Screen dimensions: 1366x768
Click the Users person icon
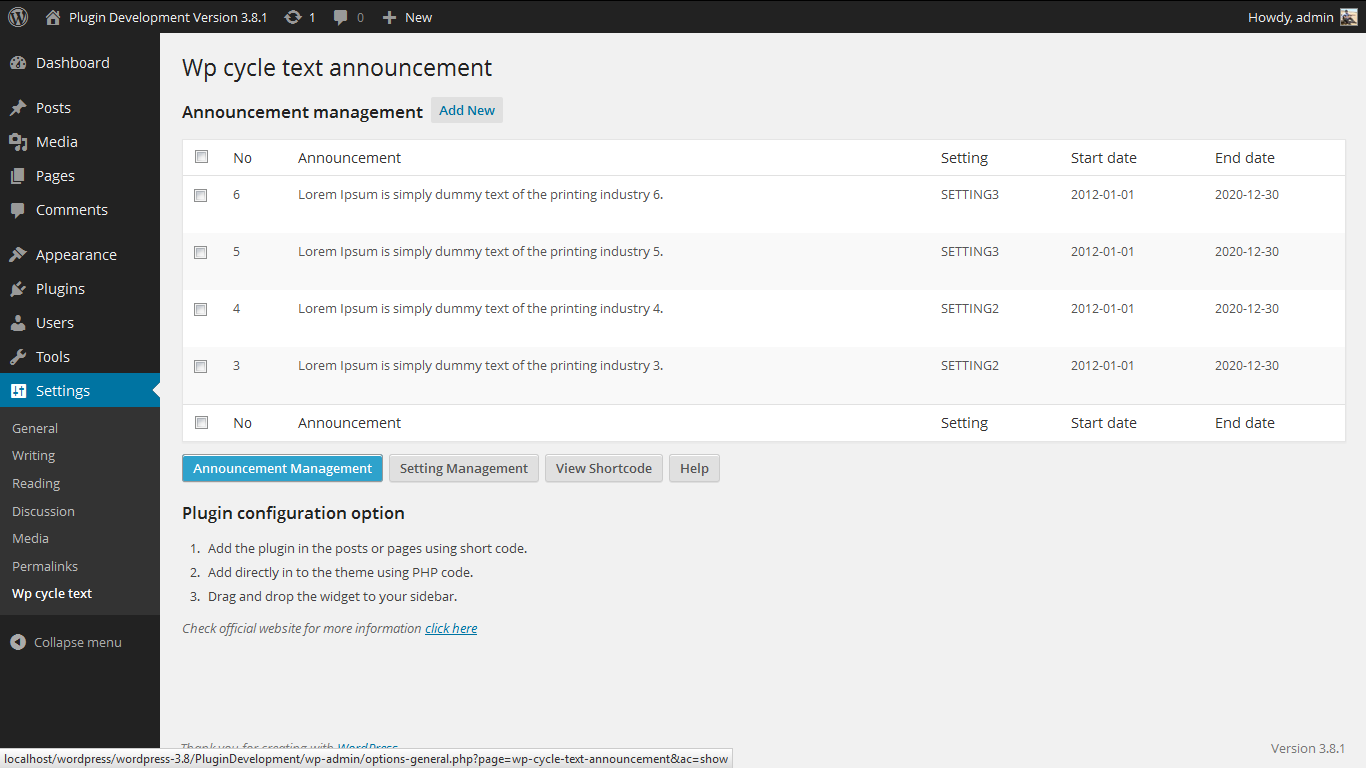[18, 323]
